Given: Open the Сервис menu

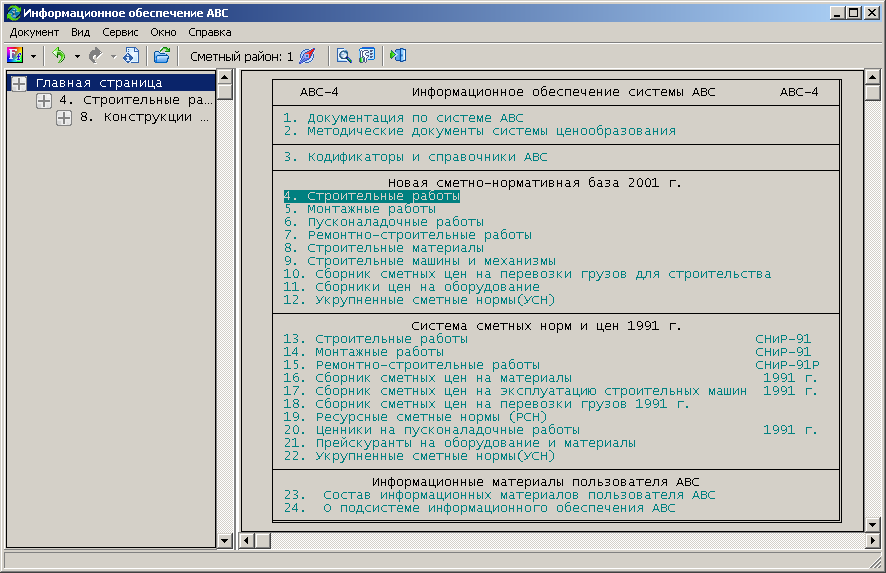Looking at the screenshot, I should click(x=120, y=32).
